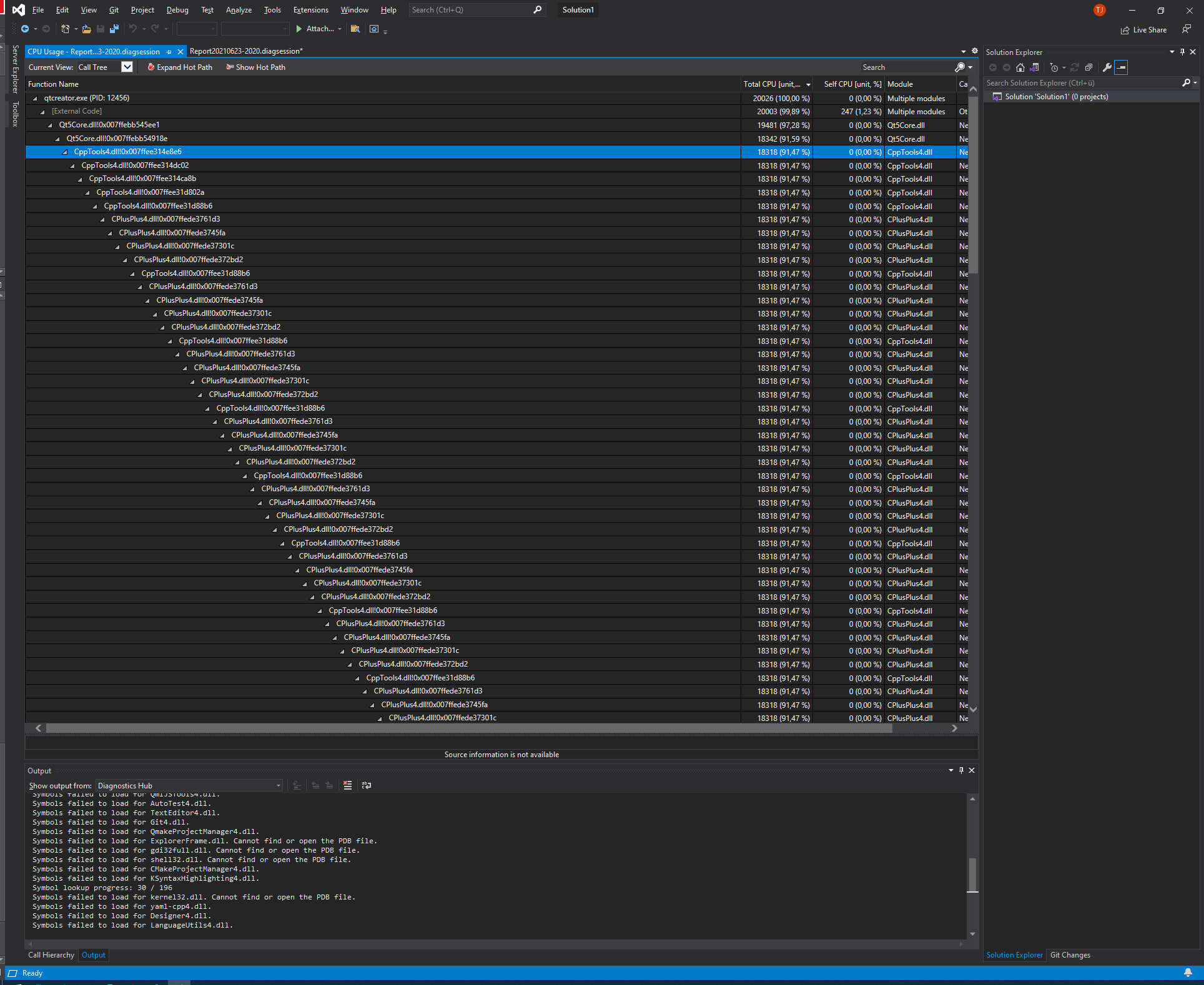Click the Output panel vertical scrollbar thumb
Screen dimensions: 1204x985
[972, 875]
